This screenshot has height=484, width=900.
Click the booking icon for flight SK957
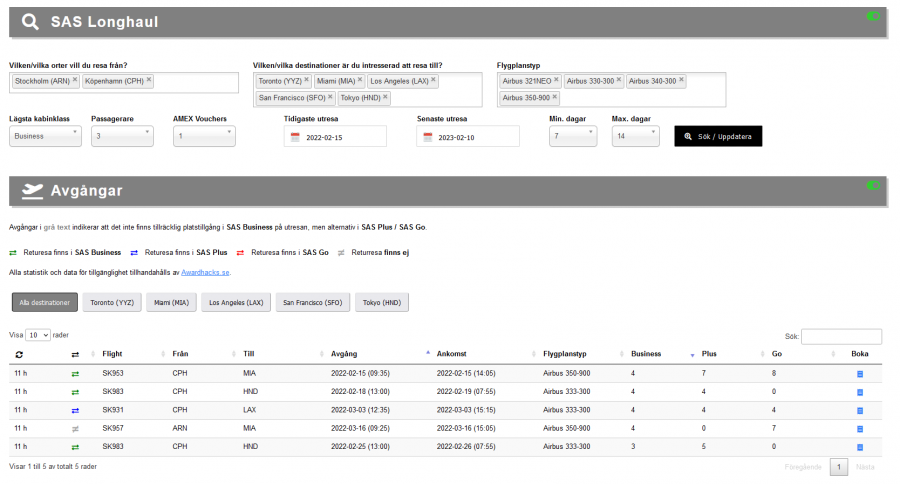point(859,427)
